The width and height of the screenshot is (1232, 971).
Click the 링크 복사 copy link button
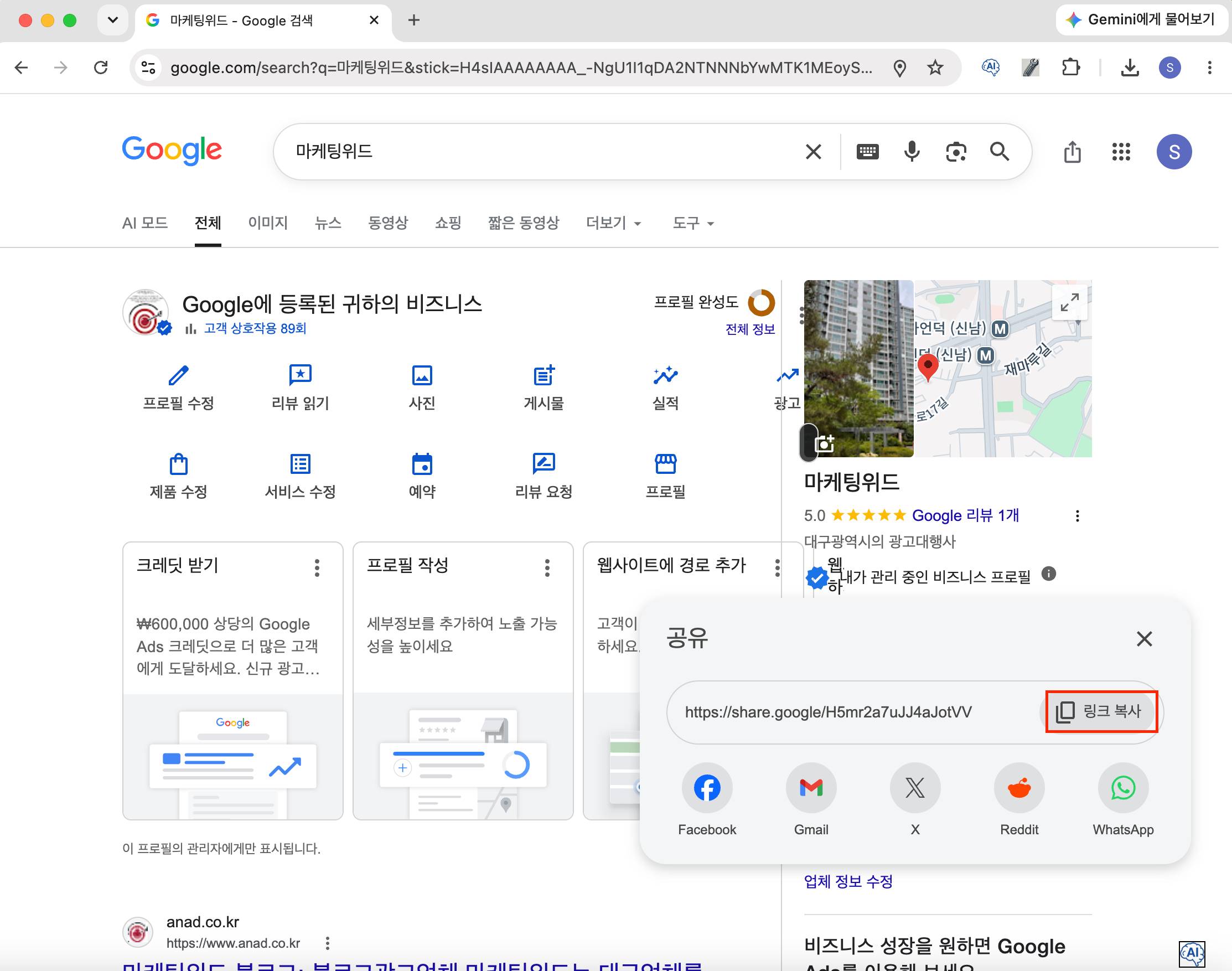click(1100, 711)
